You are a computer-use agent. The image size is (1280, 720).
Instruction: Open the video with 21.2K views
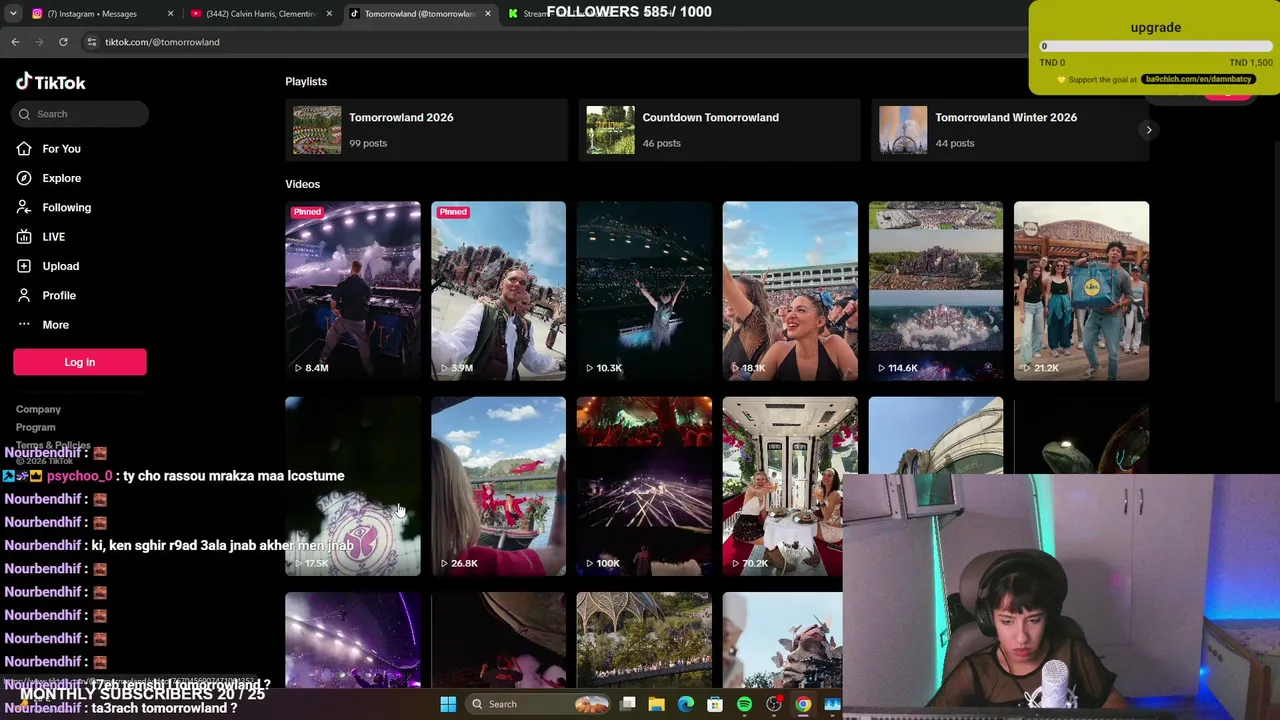click(1081, 291)
